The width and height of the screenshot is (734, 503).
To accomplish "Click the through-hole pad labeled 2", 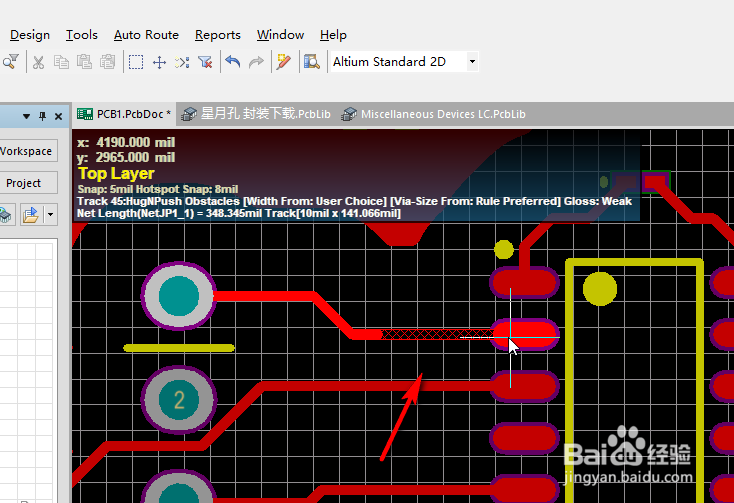I will pos(179,400).
